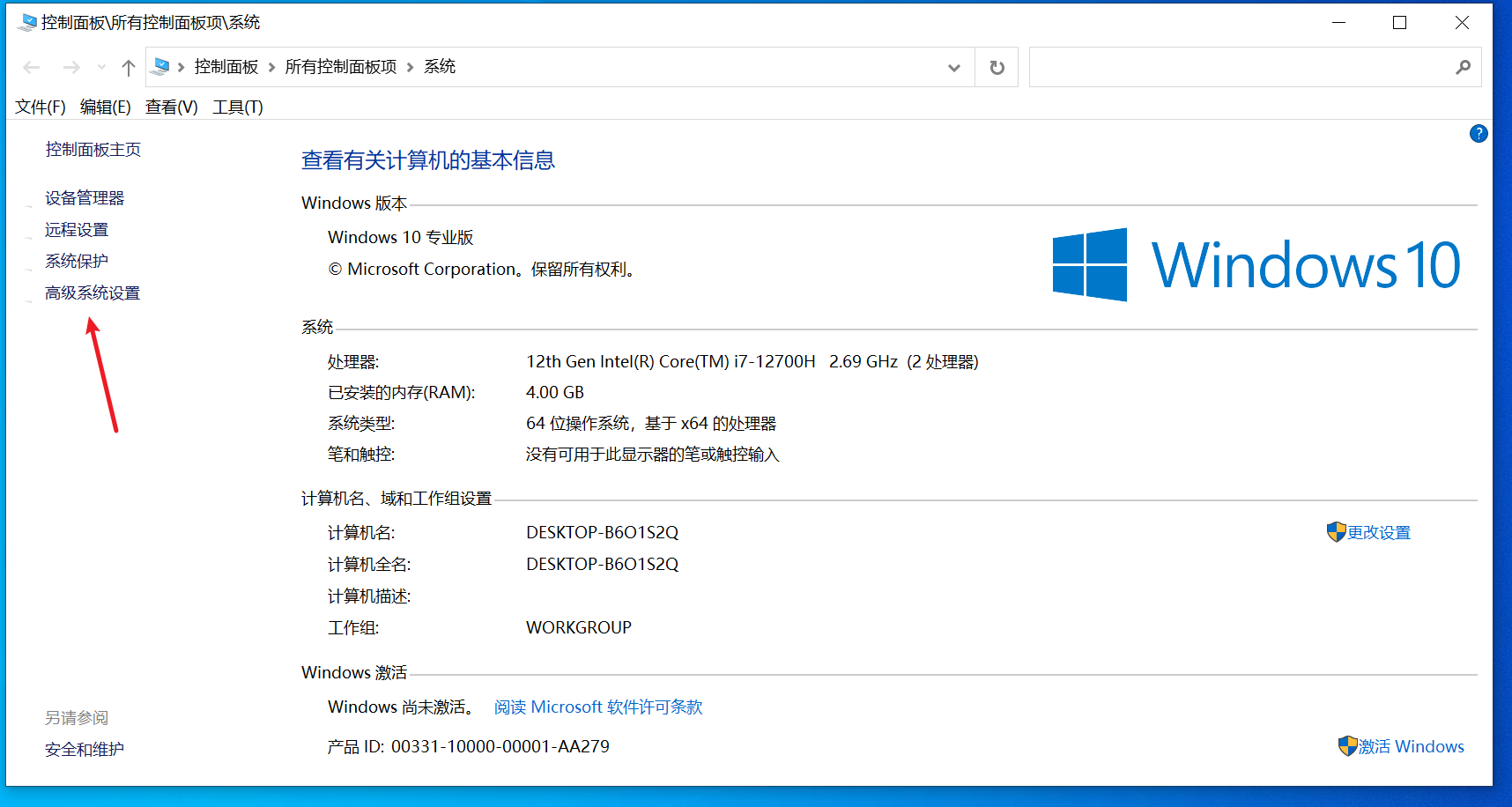The height and width of the screenshot is (807, 1512).
Task: Click the refresh button beside address bar
Action: pyautogui.click(x=997, y=68)
